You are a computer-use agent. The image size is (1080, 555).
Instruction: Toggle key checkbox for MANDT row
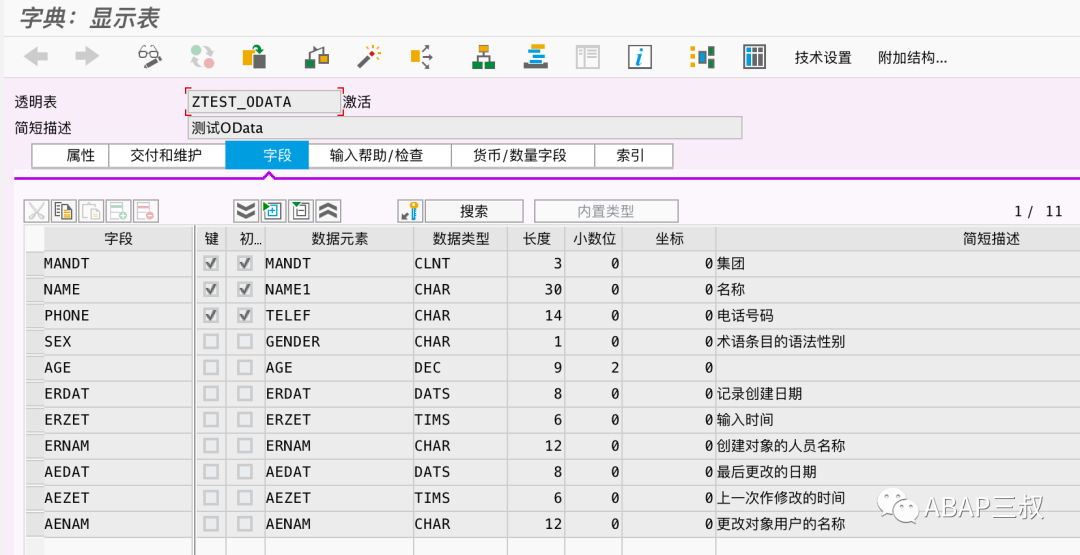tap(211, 263)
